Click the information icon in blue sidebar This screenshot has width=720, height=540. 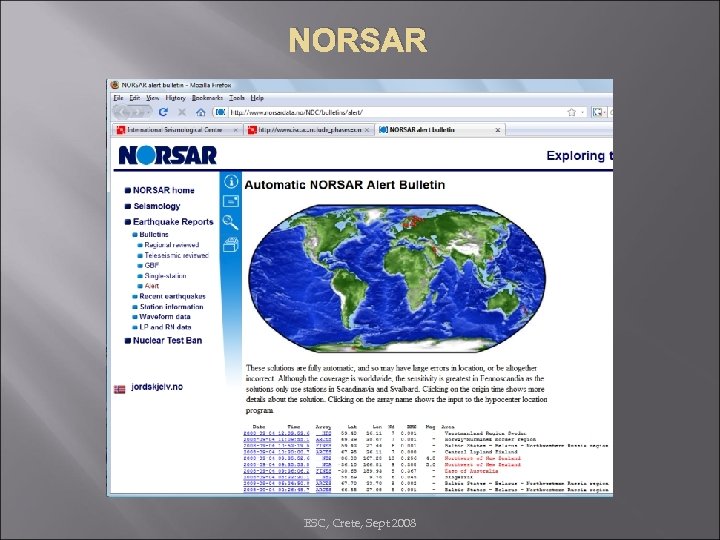point(231,181)
